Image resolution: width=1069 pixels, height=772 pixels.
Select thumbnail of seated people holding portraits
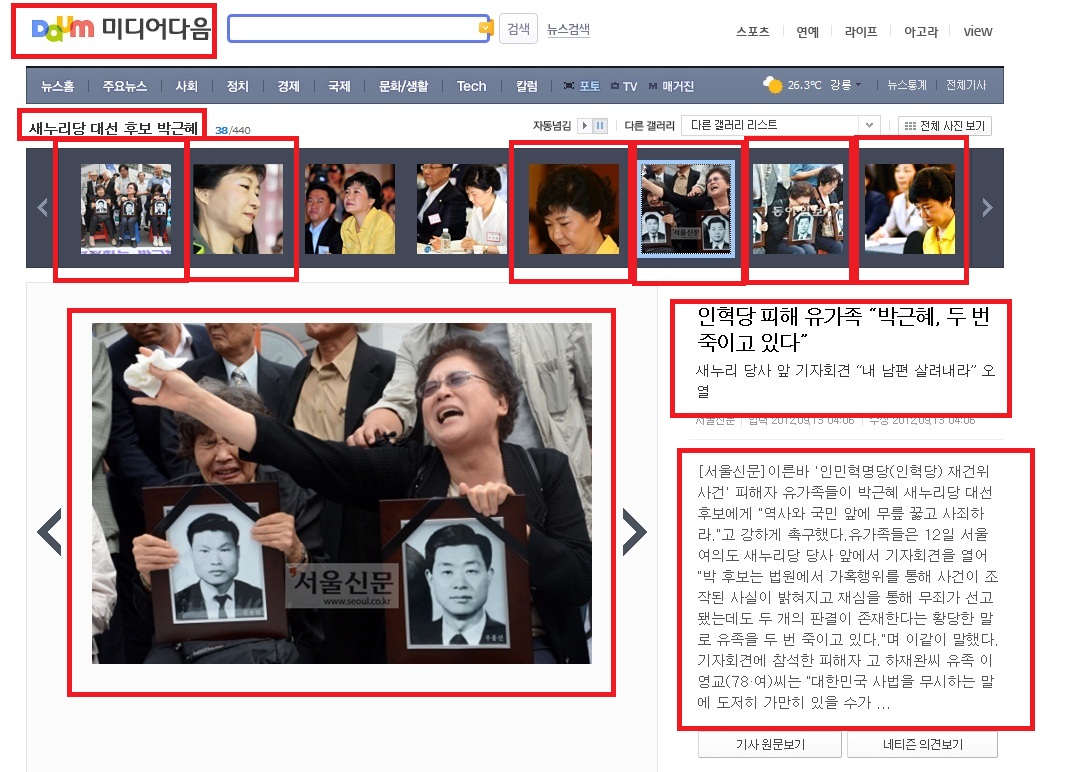click(798, 209)
